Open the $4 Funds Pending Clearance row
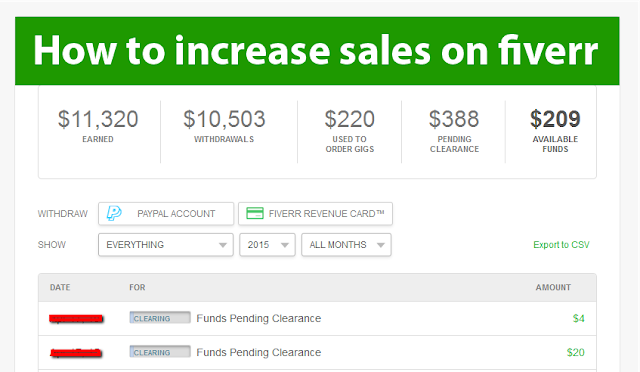The height and width of the screenshot is (372, 640). 317,319
